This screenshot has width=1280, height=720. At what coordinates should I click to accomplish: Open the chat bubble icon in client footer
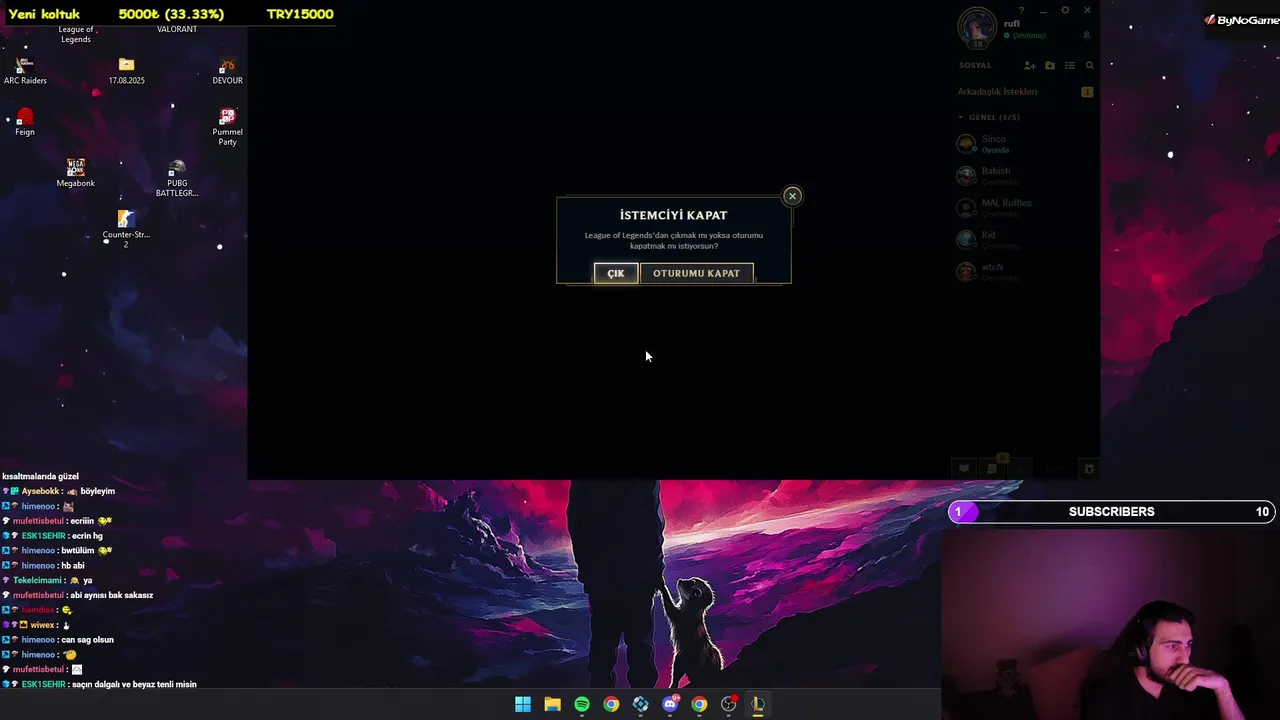964,468
